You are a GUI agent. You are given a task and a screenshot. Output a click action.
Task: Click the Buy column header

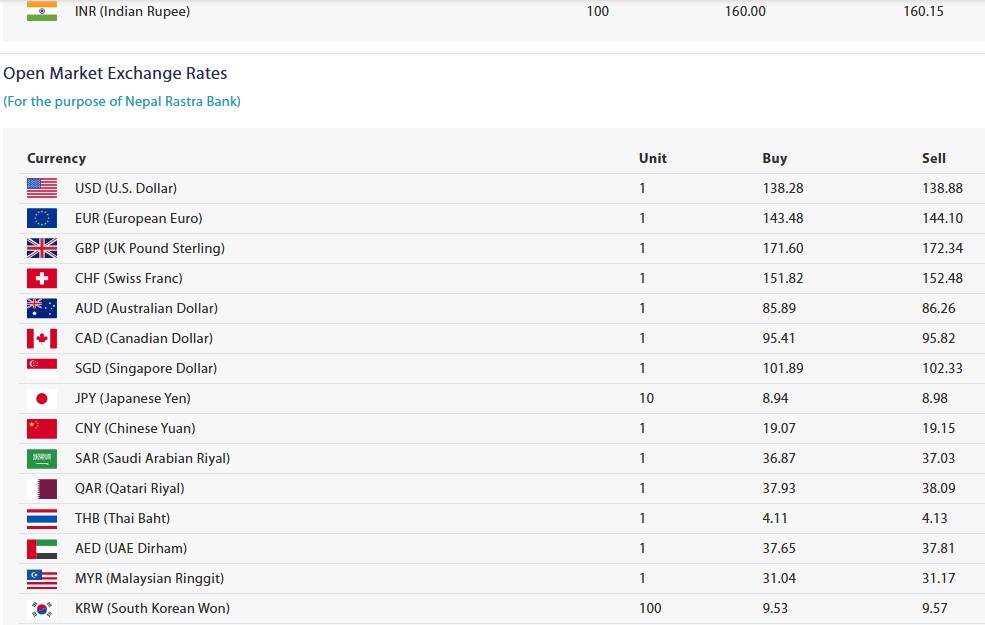pos(774,158)
